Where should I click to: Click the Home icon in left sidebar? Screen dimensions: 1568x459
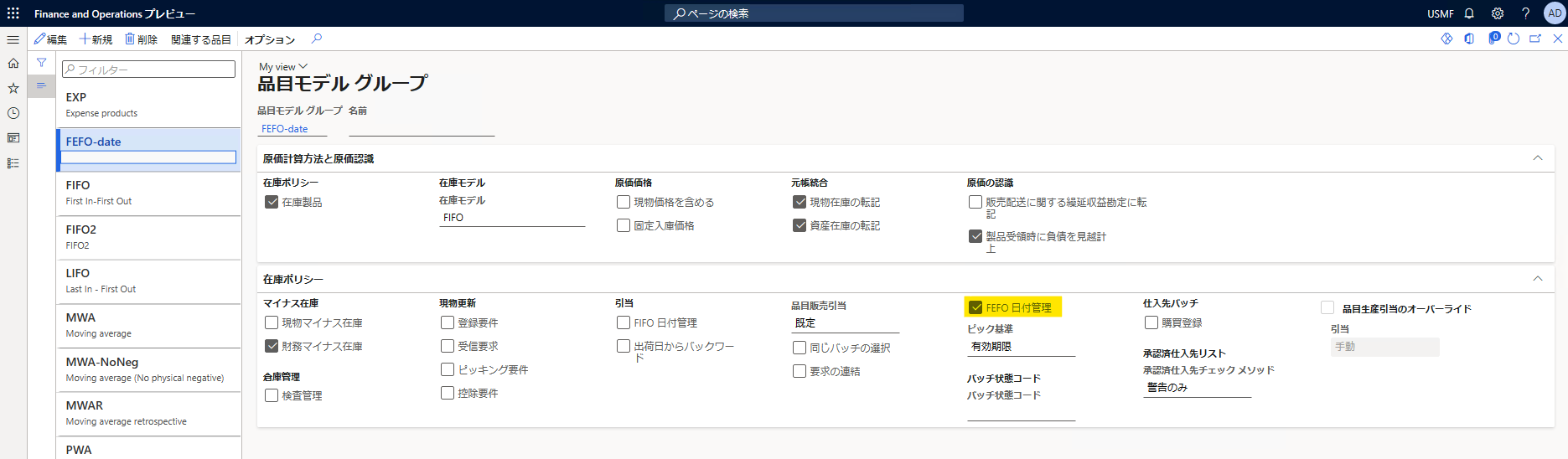(x=13, y=63)
